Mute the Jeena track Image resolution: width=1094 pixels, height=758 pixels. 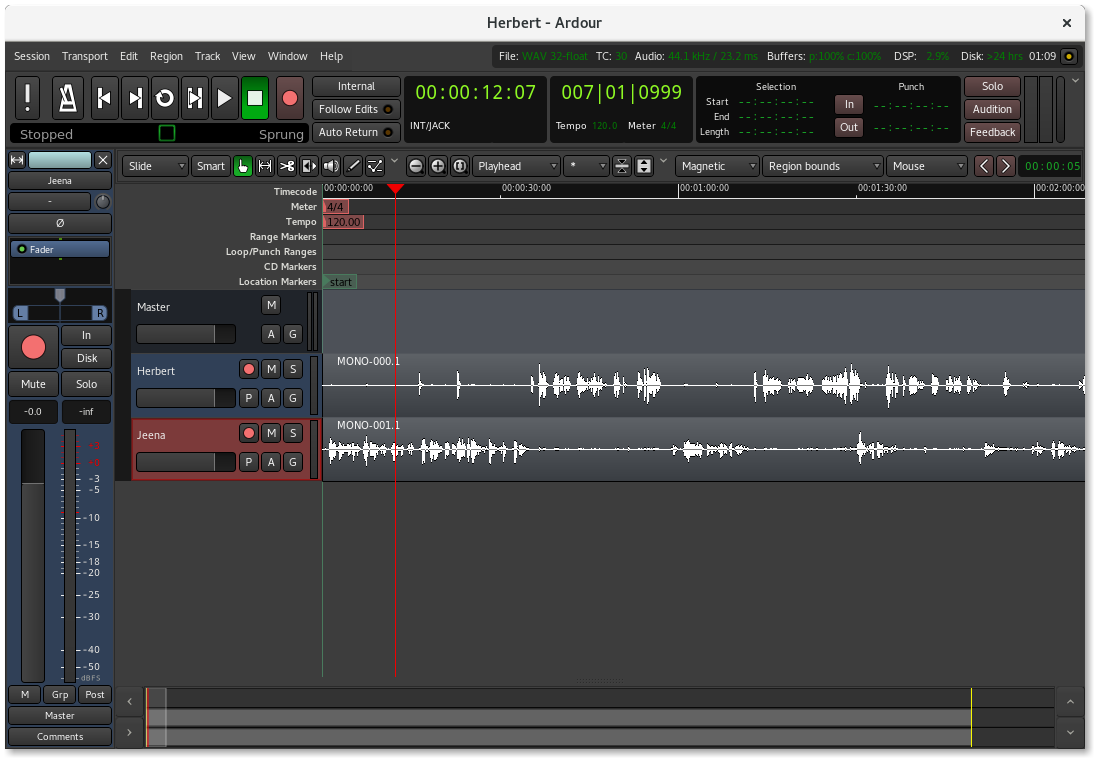coord(271,433)
